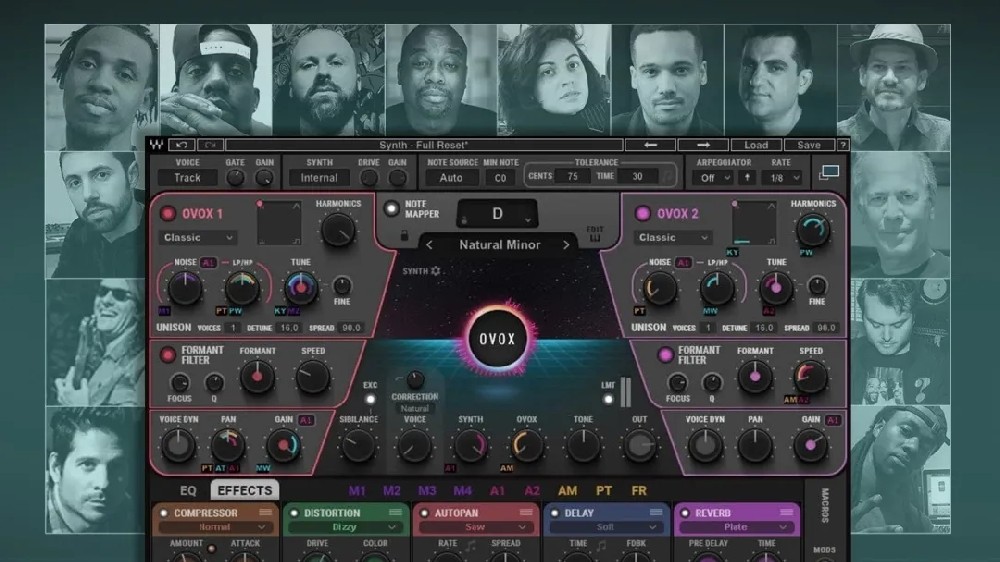Click the Correction Natural mode button
The width and height of the screenshot is (1000, 562).
click(x=415, y=408)
